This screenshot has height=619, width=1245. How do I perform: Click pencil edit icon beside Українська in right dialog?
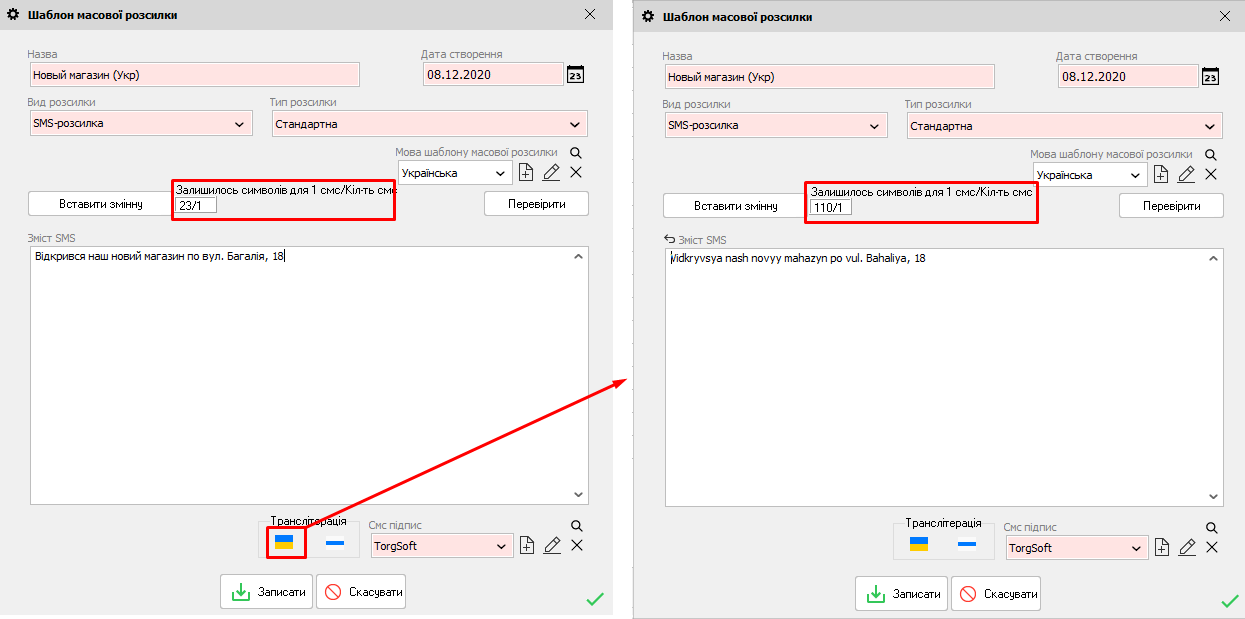click(1186, 175)
